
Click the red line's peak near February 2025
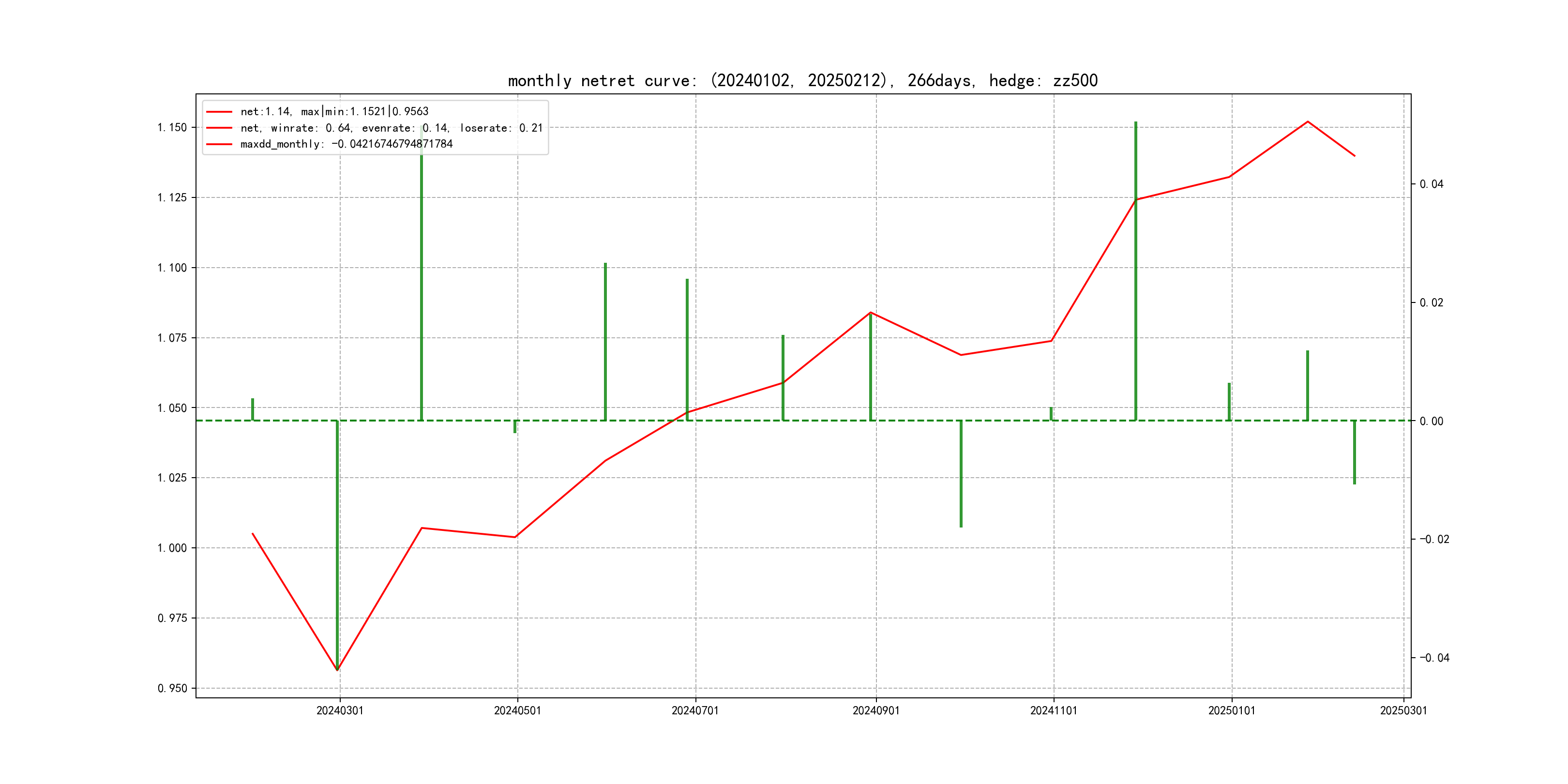[1308, 122]
